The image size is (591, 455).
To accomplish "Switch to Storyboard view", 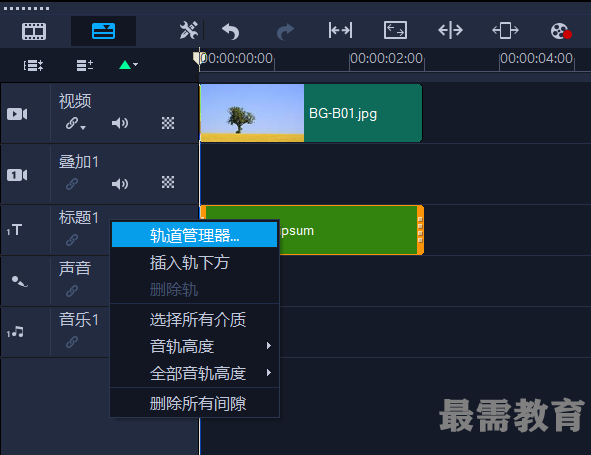I will (x=34, y=31).
